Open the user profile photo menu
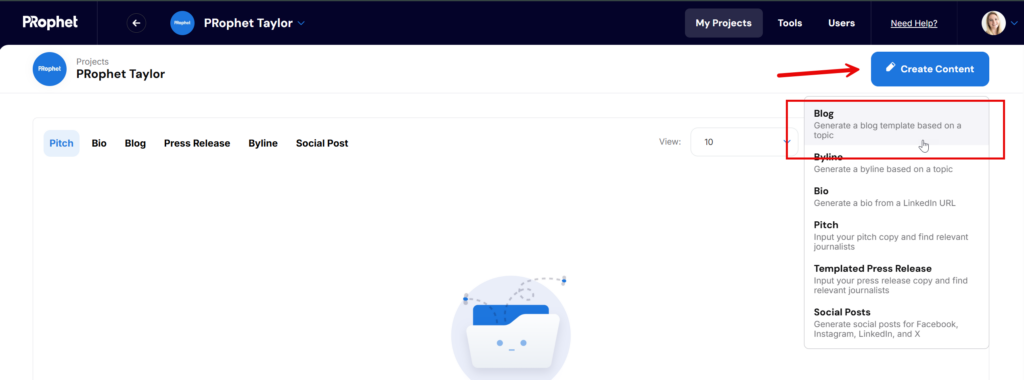Viewport: 1024px width, 380px height. (x=993, y=23)
